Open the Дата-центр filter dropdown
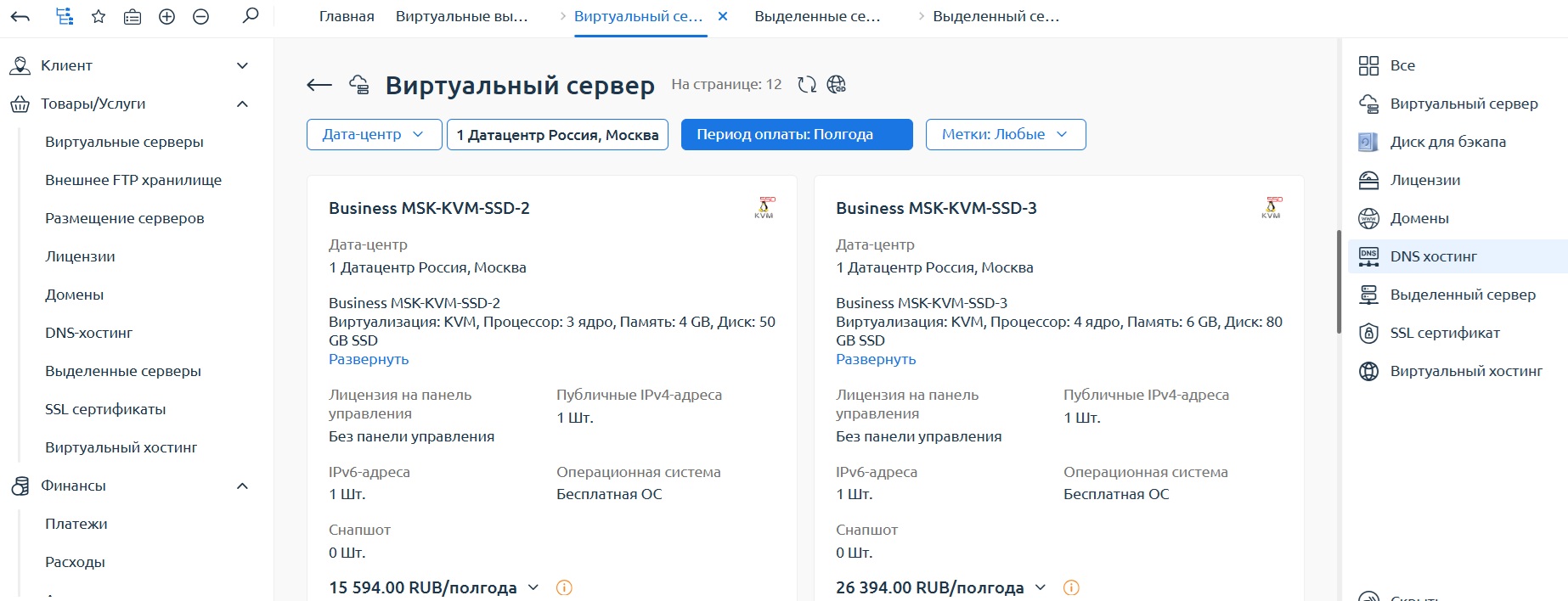Image resolution: width=1568 pixels, height=601 pixels. tap(374, 134)
